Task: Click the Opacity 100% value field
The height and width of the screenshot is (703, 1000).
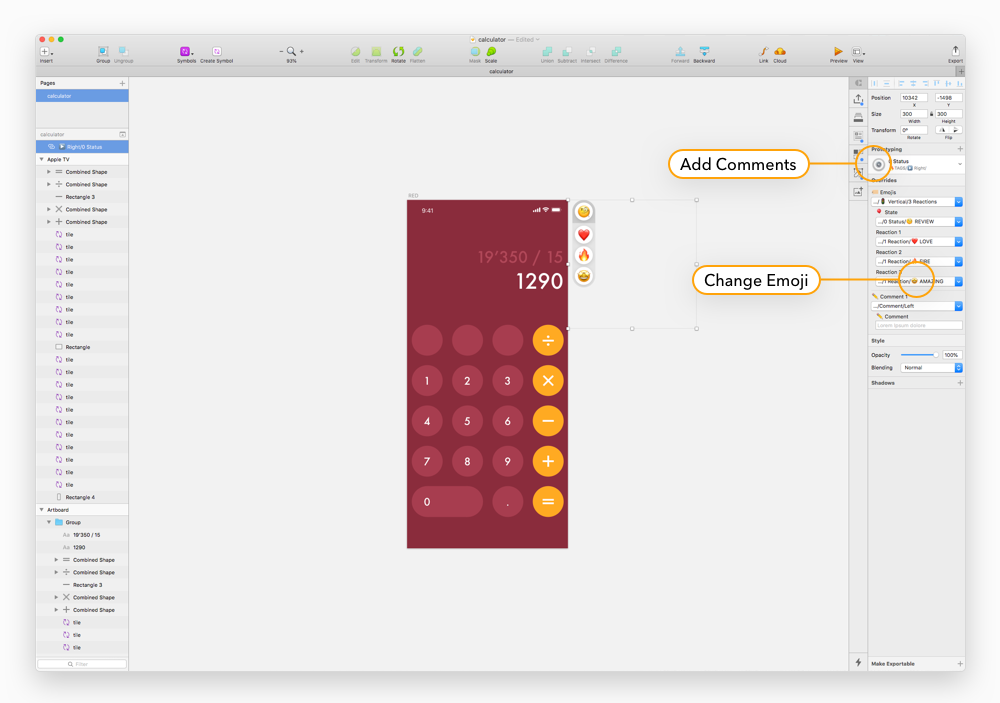Action: (x=952, y=355)
